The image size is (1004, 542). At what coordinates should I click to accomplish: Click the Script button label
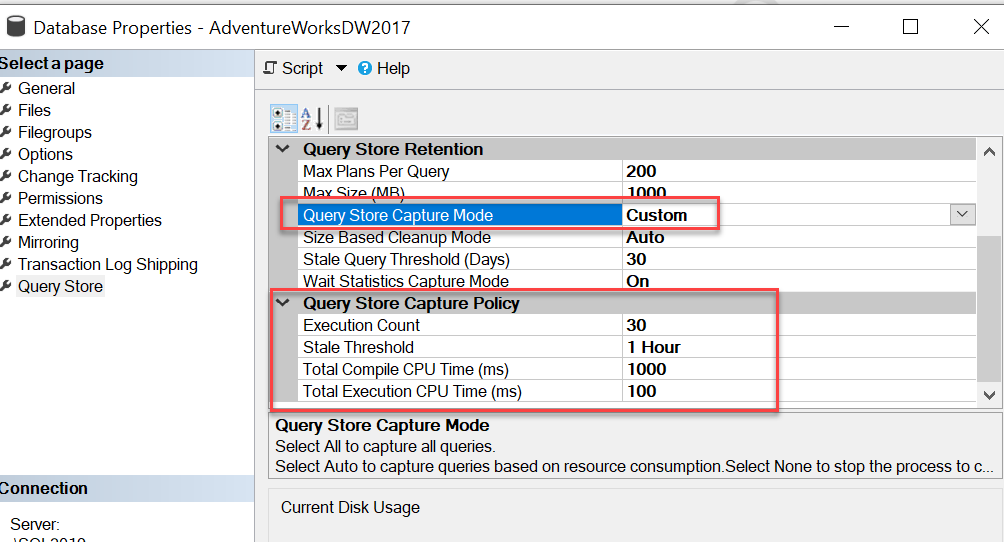click(302, 69)
